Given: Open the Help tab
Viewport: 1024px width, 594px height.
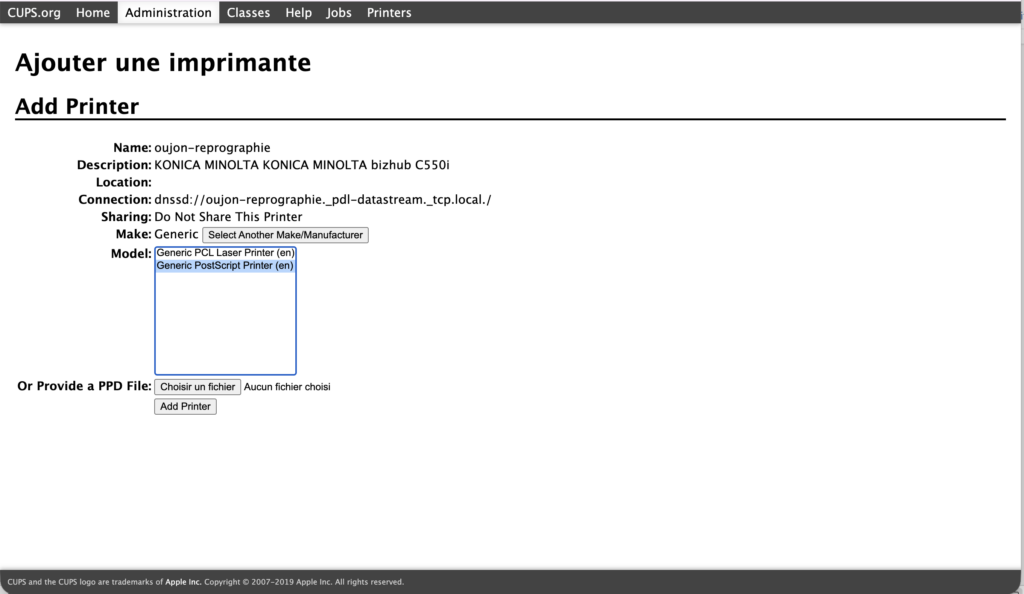Looking at the screenshot, I should pos(298,13).
